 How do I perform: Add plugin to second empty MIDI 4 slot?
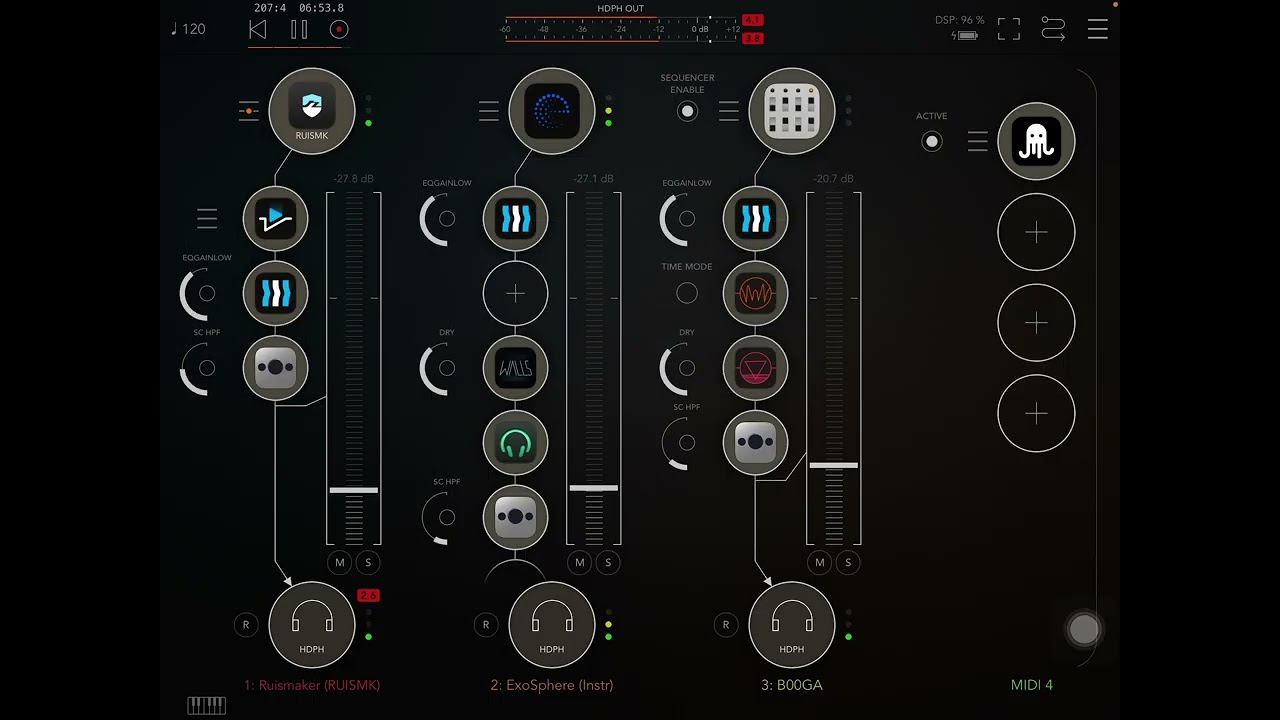pos(1036,323)
